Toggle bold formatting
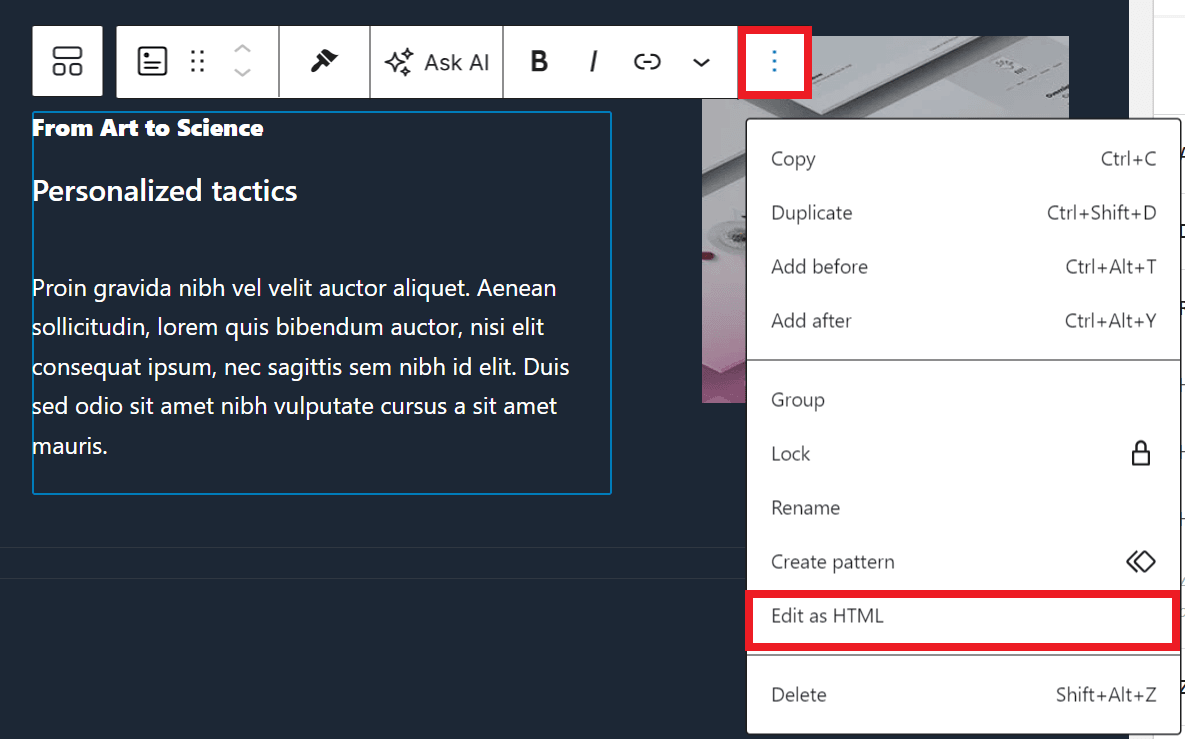This screenshot has width=1185, height=739. point(539,62)
